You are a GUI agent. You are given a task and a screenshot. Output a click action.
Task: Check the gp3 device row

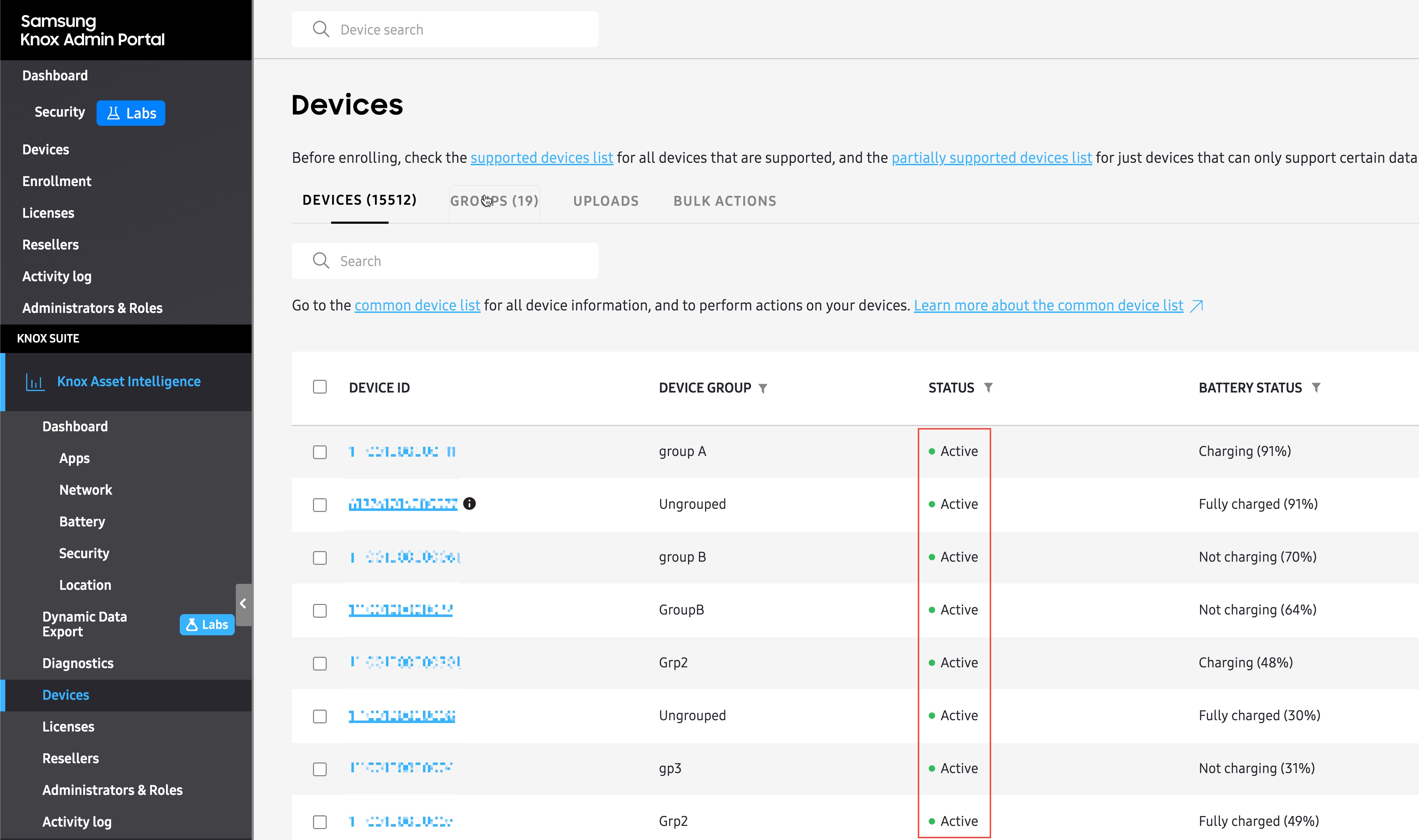(x=320, y=769)
